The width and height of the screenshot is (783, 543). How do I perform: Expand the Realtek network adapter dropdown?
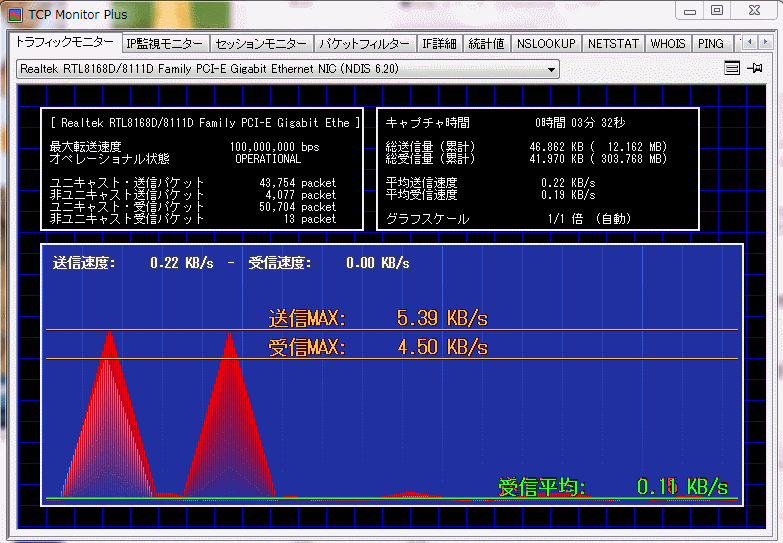(x=551, y=69)
